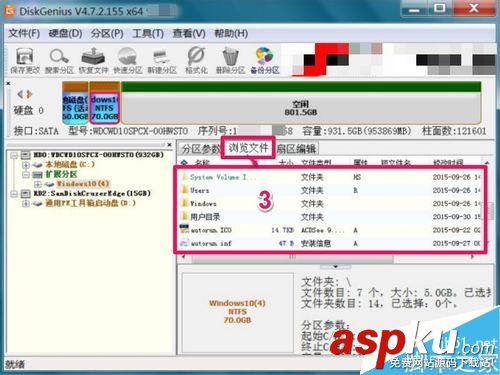Click the autorun.inf file icon
The image size is (500, 375).
coord(184,243)
